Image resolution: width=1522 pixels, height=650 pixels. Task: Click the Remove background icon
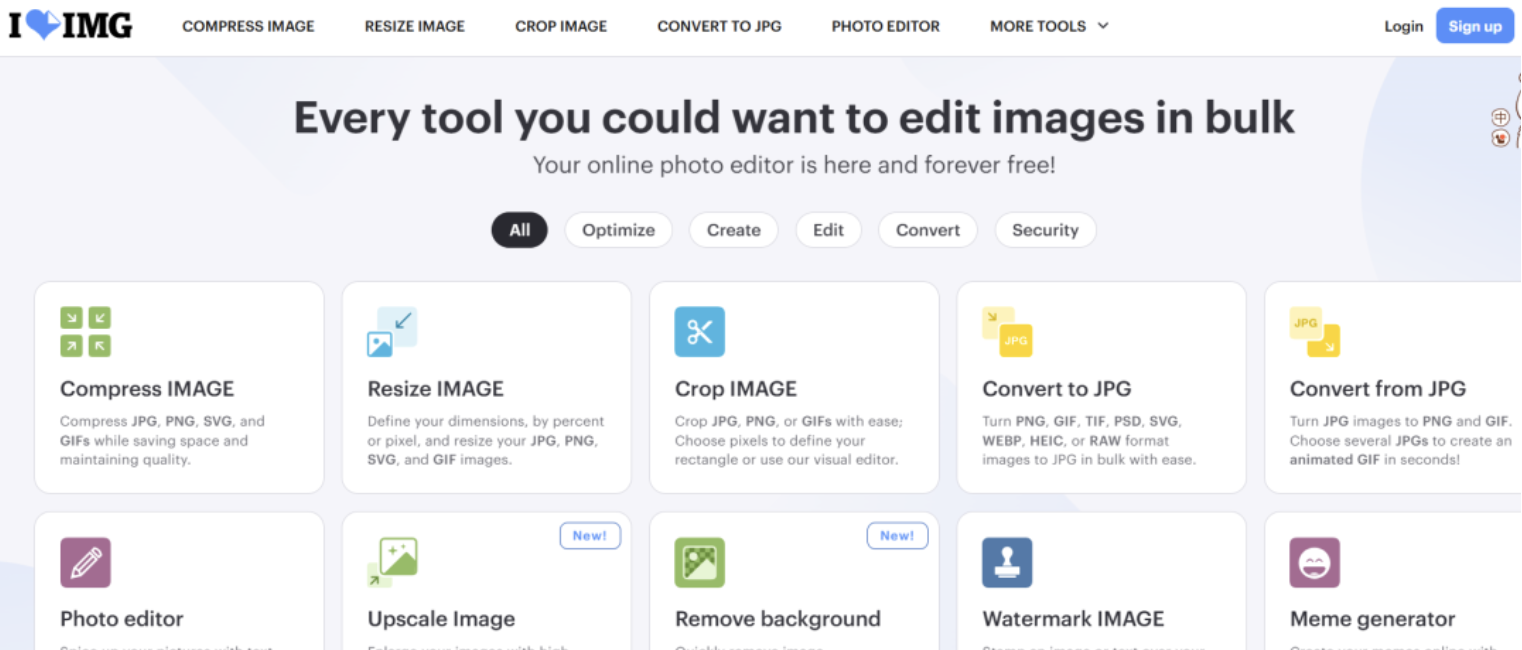(699, 562)
